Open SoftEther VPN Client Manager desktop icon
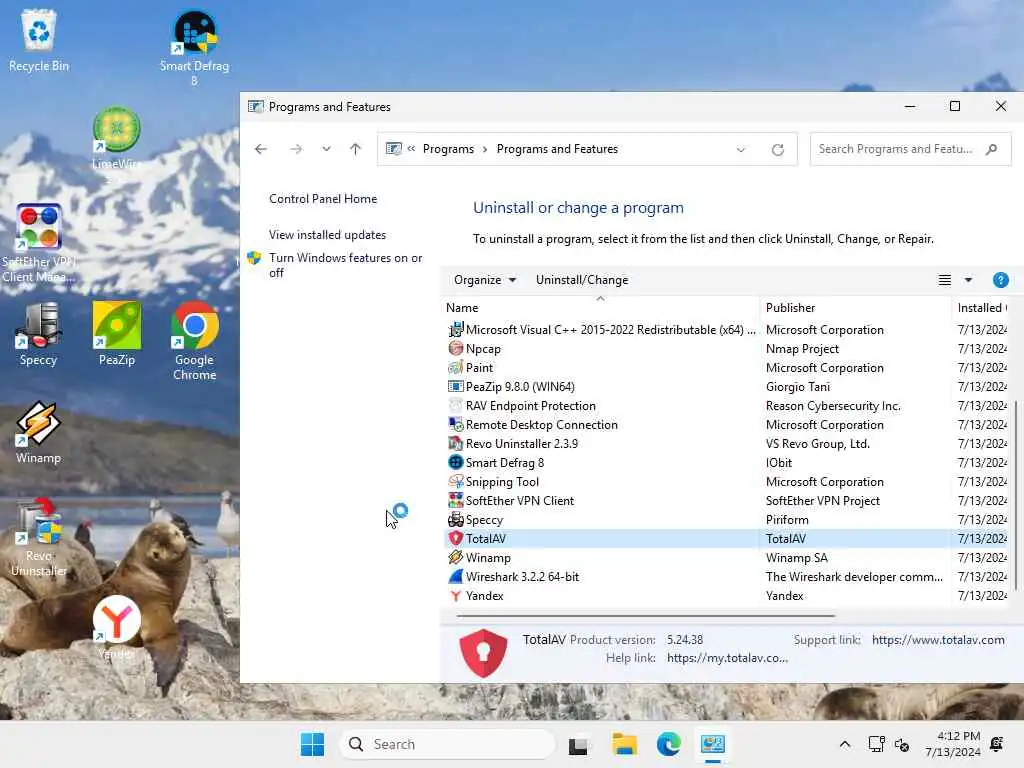 [x=39, y=243]
